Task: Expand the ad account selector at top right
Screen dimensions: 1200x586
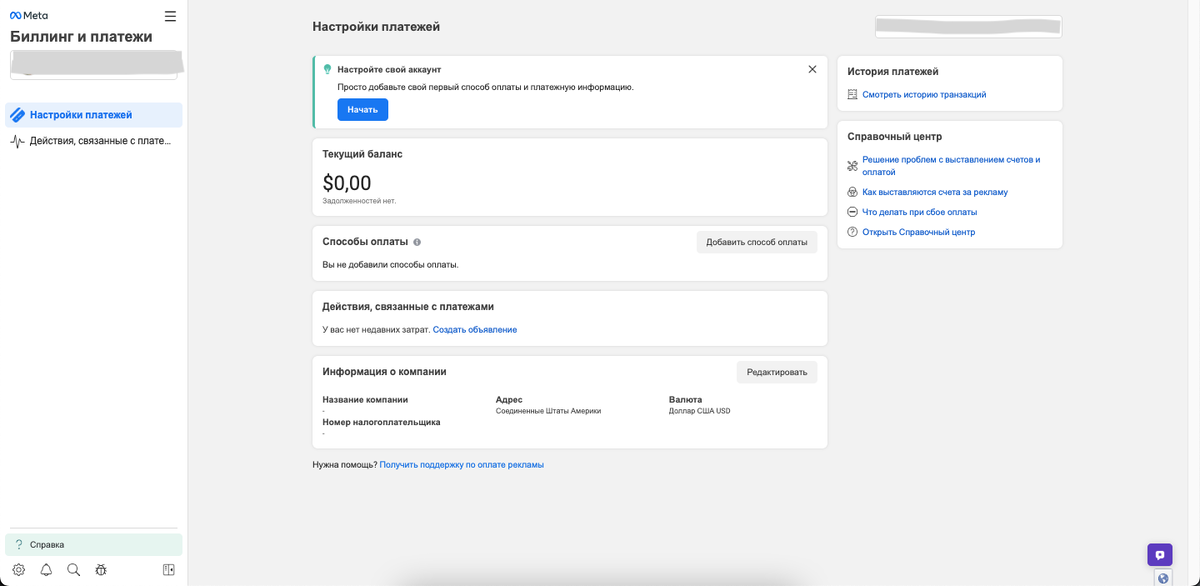Action: pyautogui.click(x=968, y=27)
